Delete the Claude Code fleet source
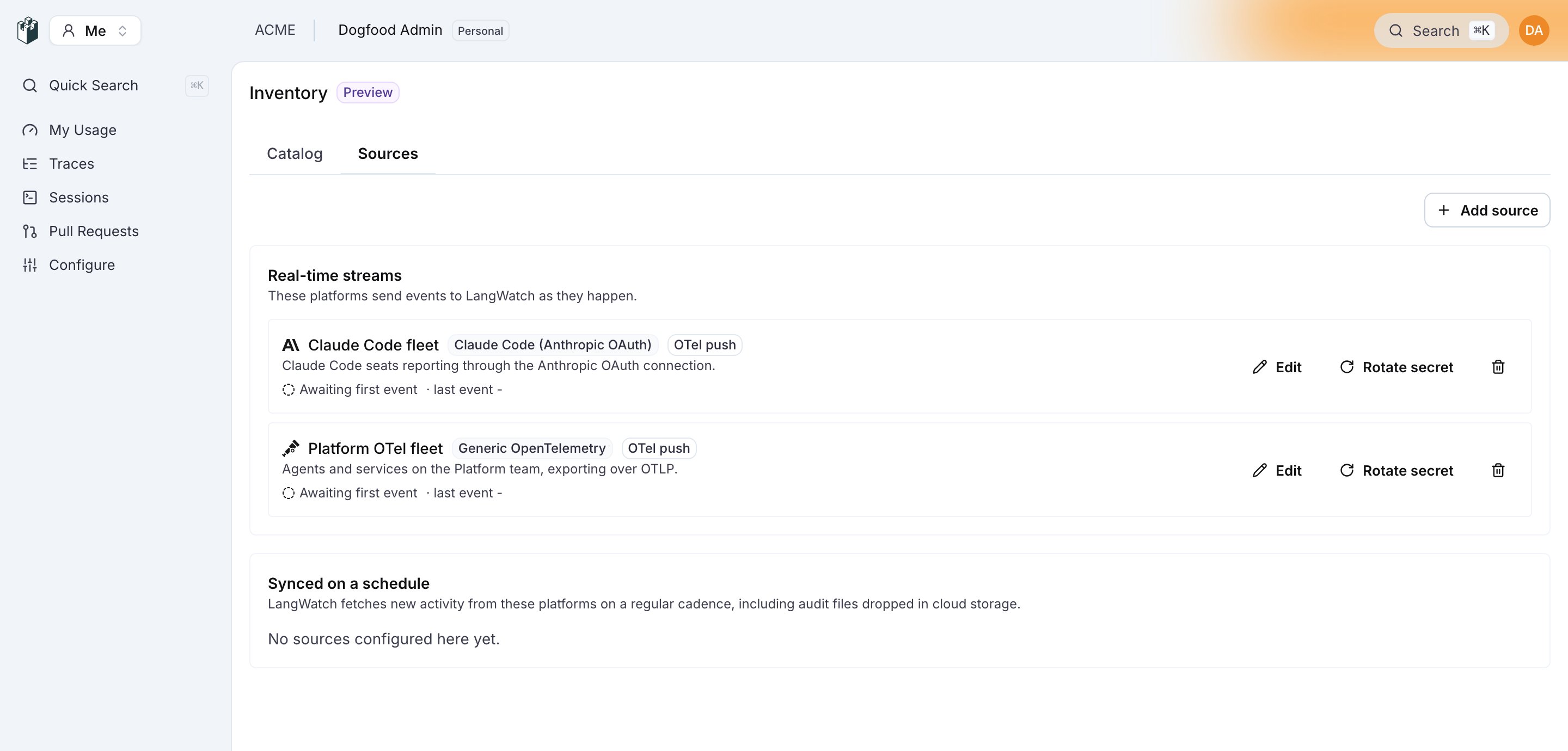The height and width of the screenshot is (751, 1568). [1498, 367]
